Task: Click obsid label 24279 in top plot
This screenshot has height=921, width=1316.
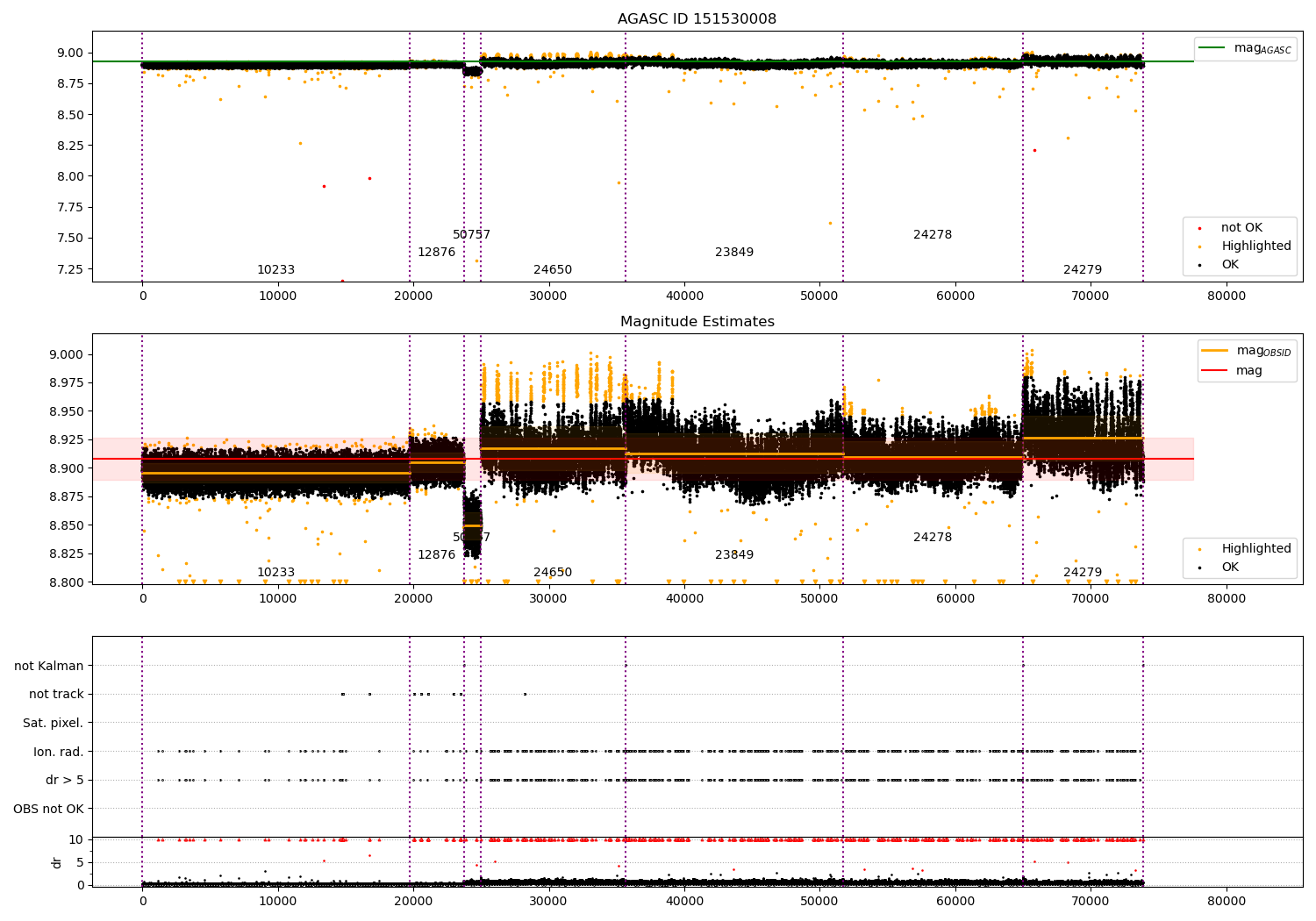Action: pos(1083,270)
